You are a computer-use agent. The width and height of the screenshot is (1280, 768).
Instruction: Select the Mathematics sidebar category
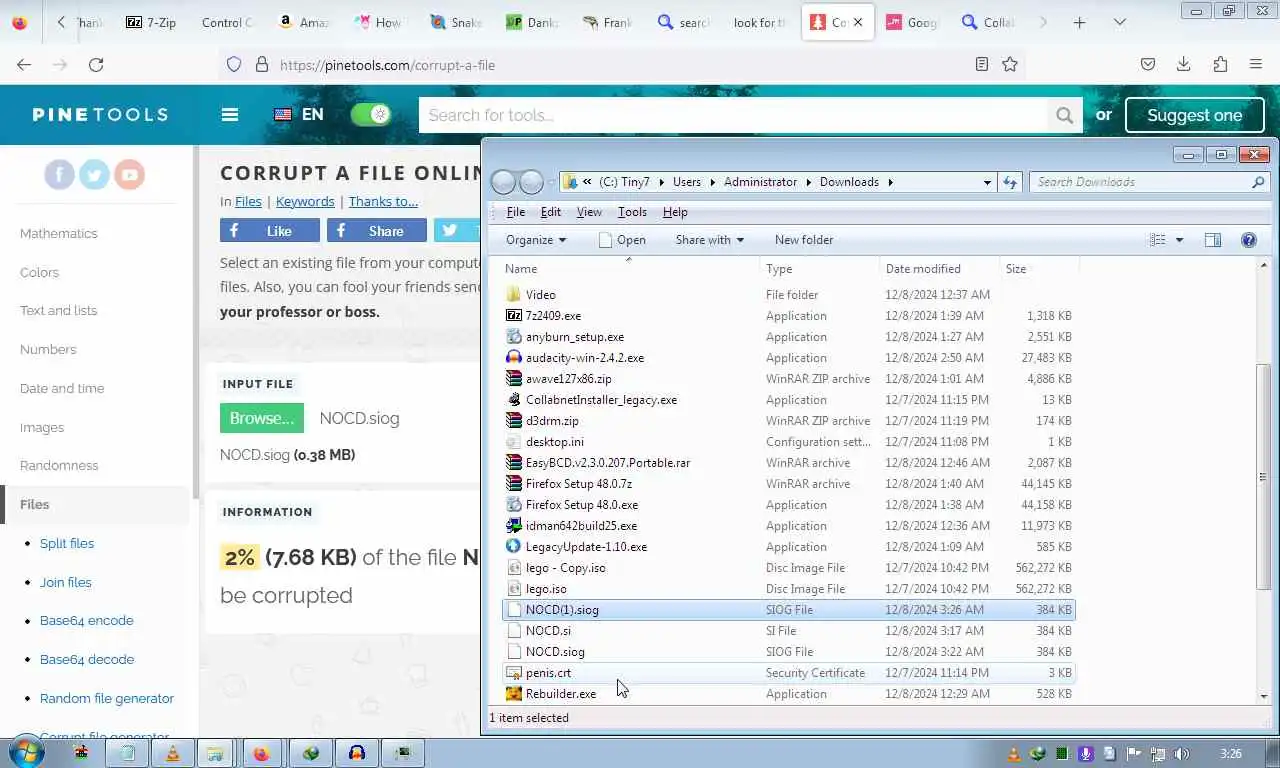[59, 233]
